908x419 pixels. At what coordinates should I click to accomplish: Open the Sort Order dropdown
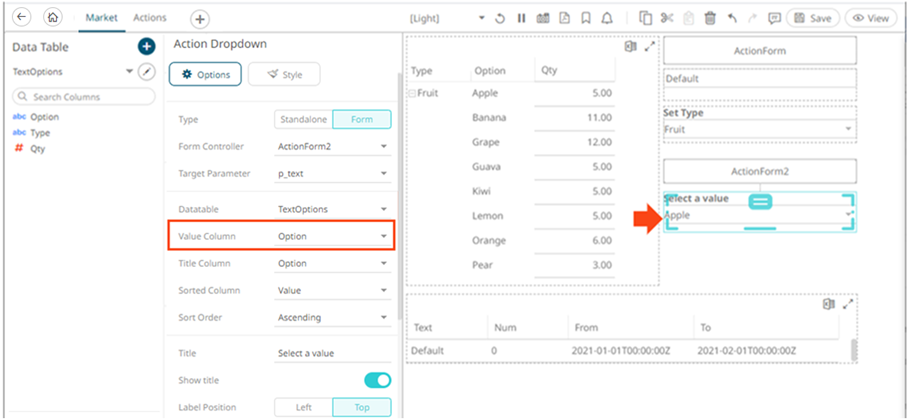pyautogui.click(x=332, y=317)
